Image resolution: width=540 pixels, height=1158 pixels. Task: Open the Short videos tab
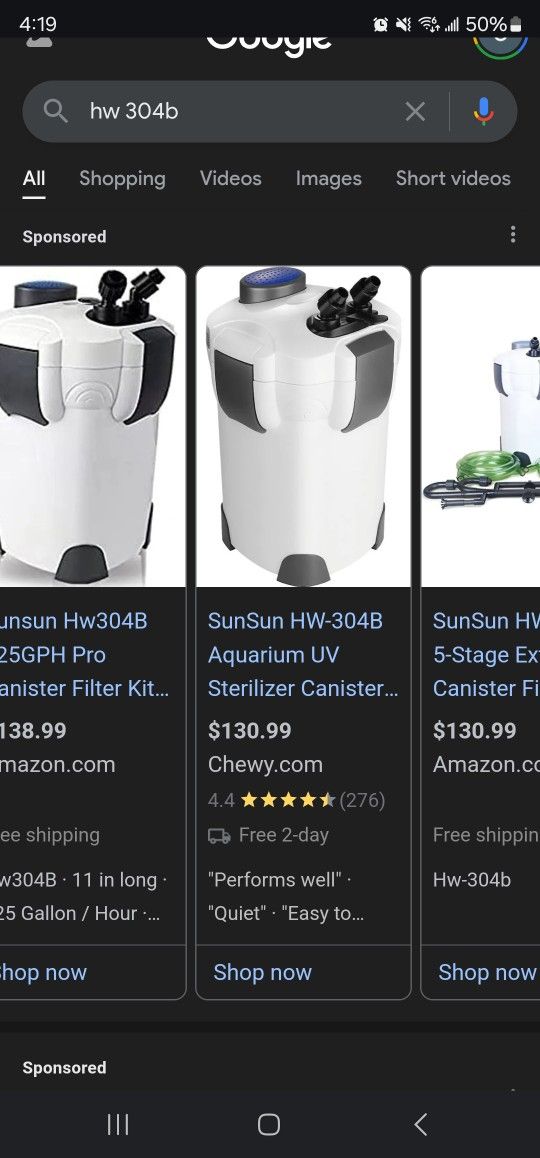(453, 178)
